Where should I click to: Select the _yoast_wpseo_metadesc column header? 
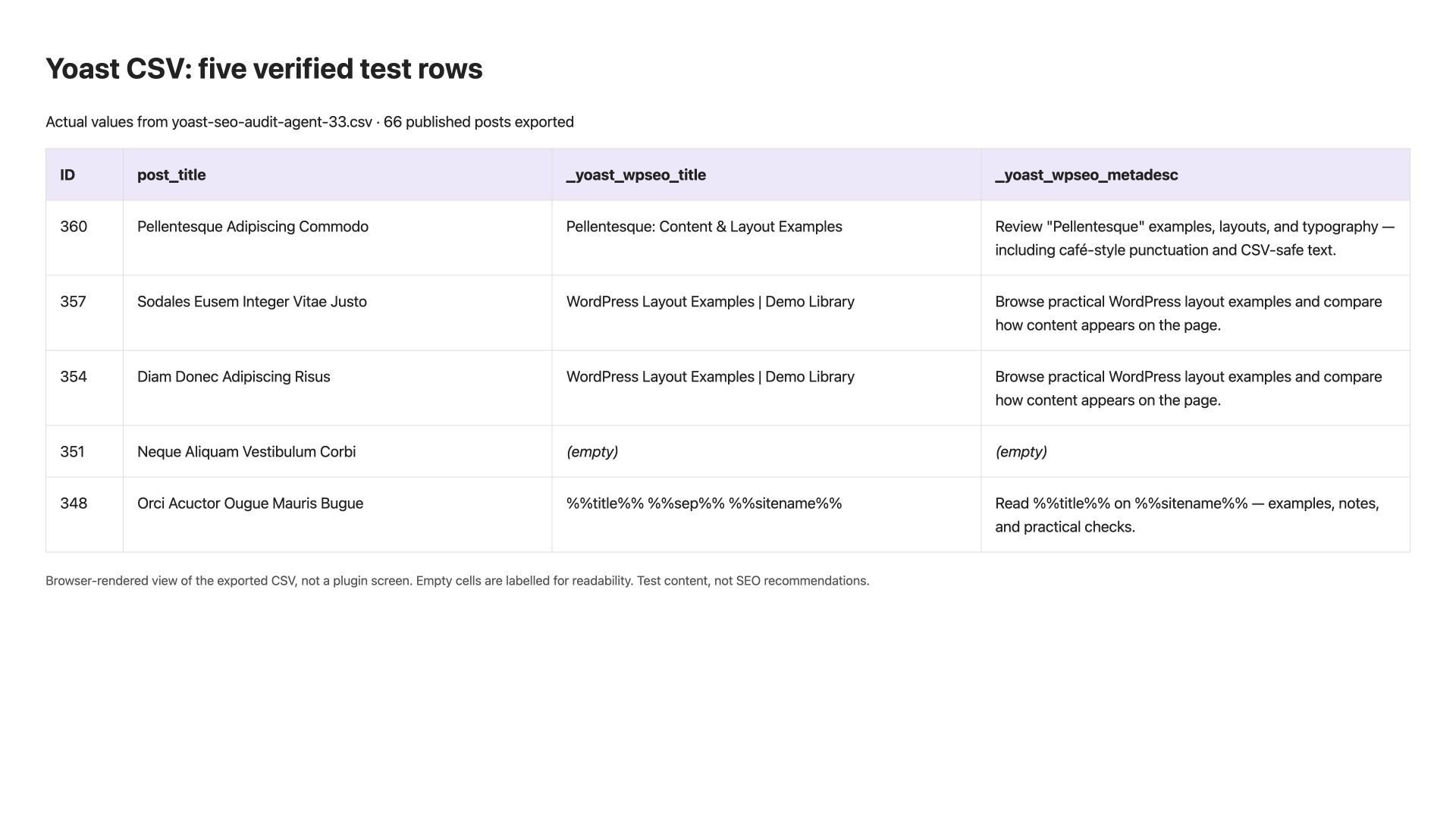(1195, 174)
